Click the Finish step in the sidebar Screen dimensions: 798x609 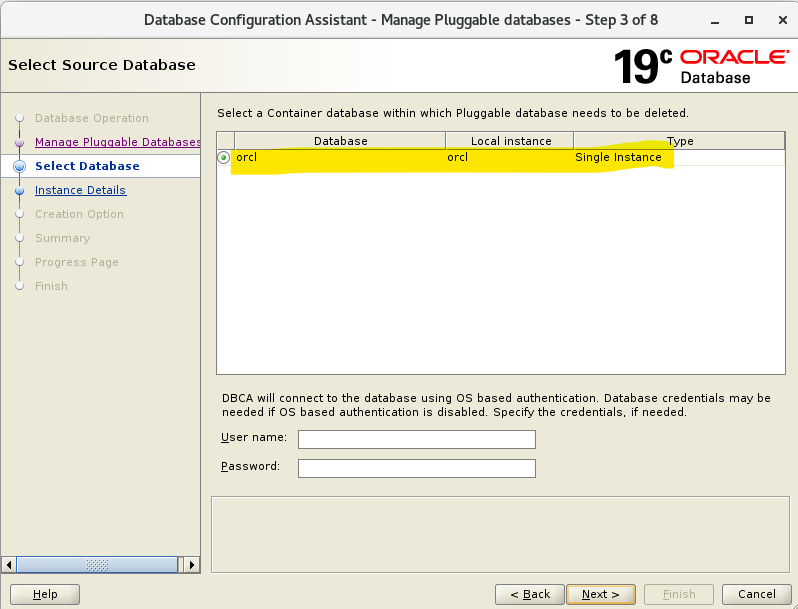51,286
